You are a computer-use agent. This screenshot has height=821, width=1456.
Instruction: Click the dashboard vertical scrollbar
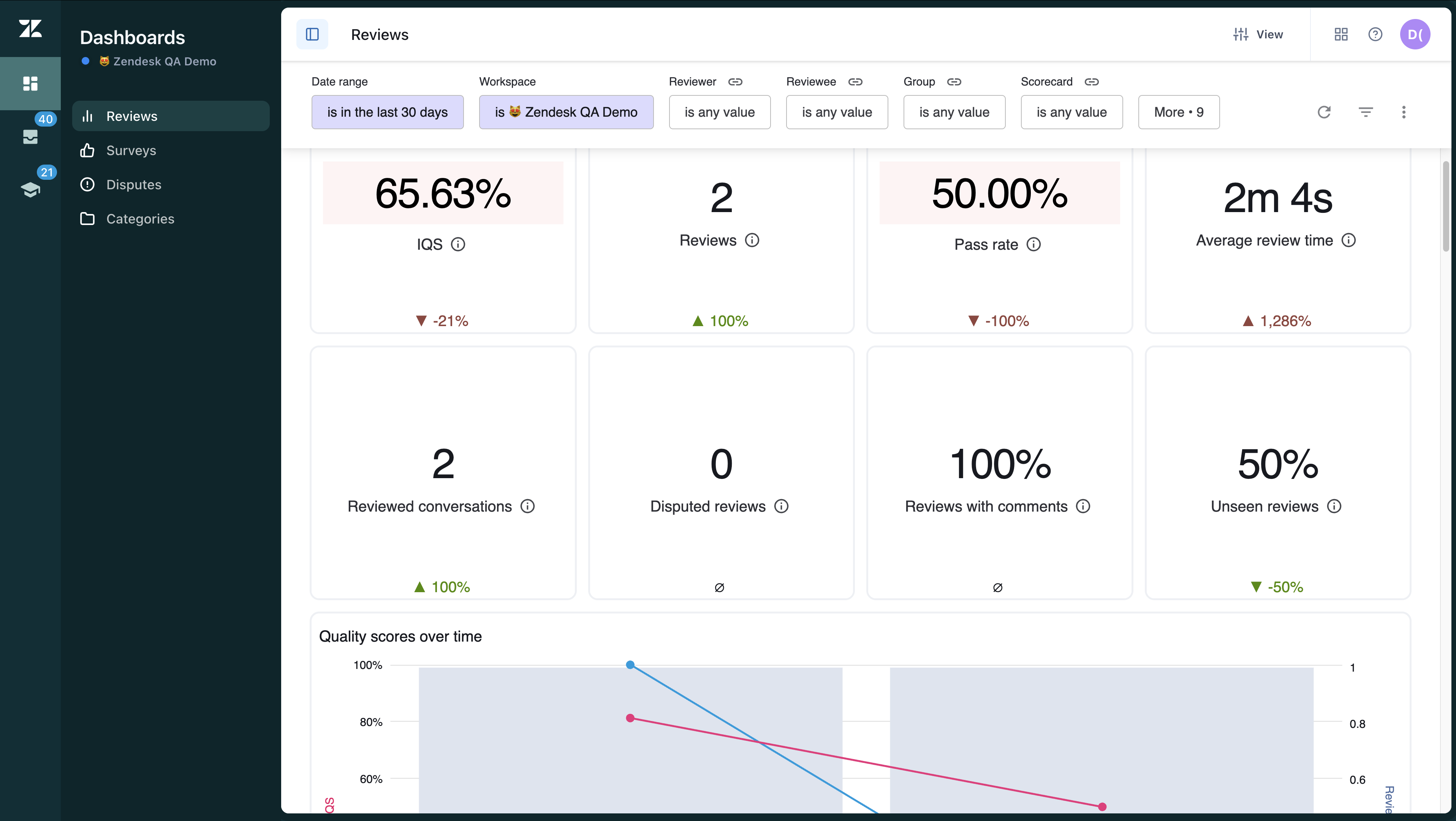[1445, 206]
